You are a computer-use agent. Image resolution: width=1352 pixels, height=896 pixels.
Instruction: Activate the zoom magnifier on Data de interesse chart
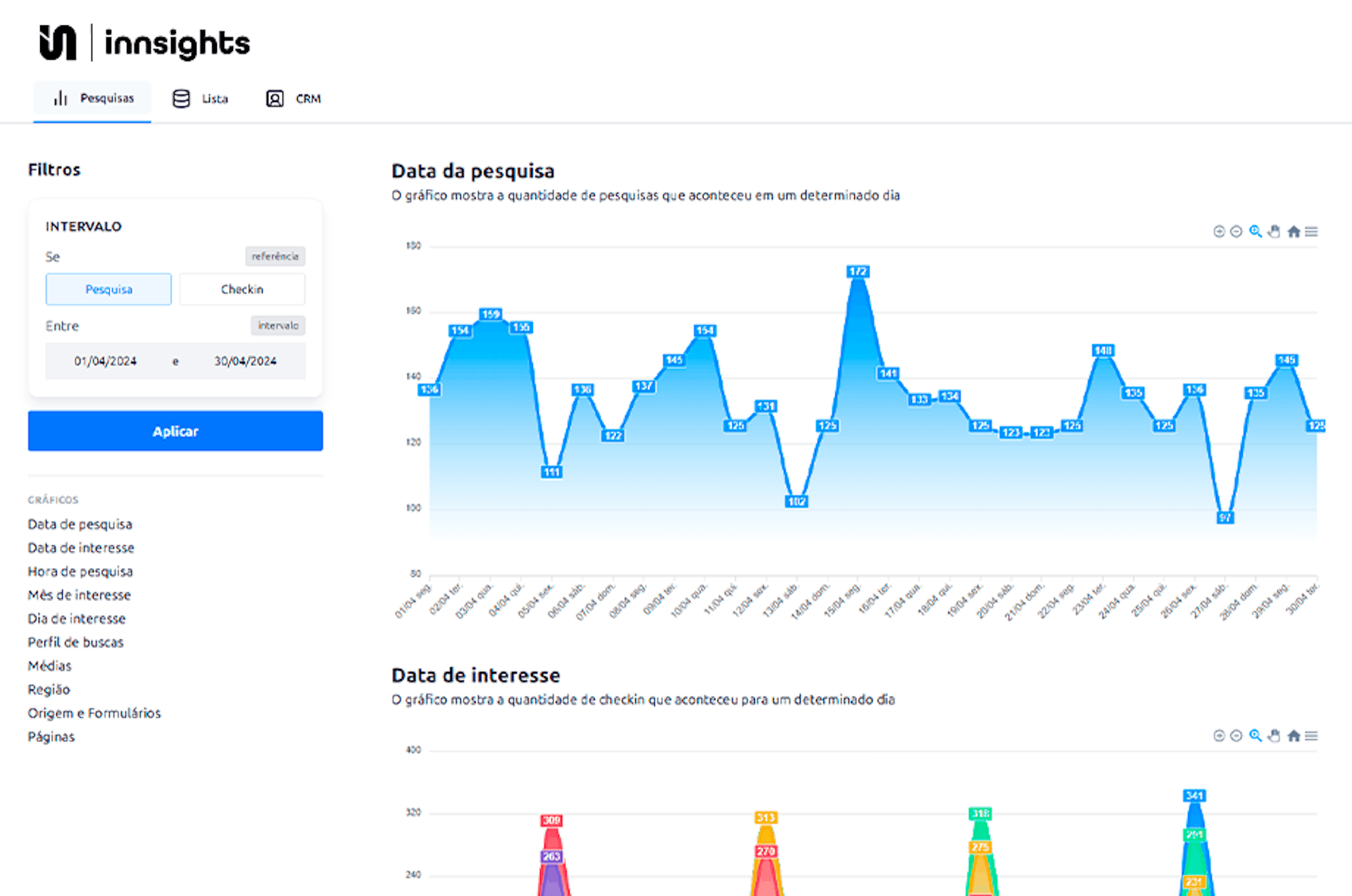pos(1256,736)
